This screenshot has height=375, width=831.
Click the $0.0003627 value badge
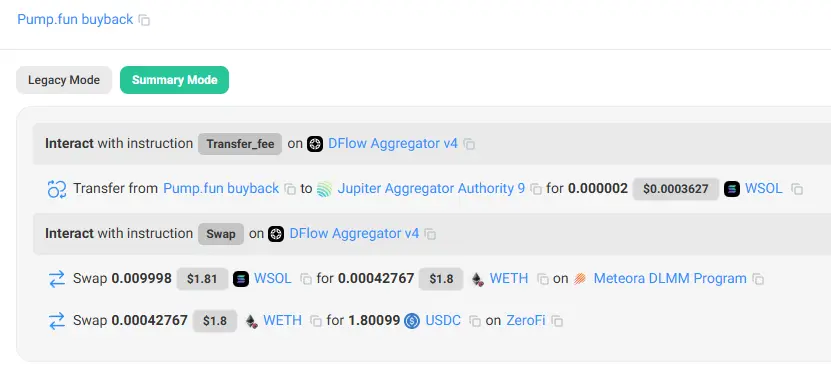[x=676, y=189]
